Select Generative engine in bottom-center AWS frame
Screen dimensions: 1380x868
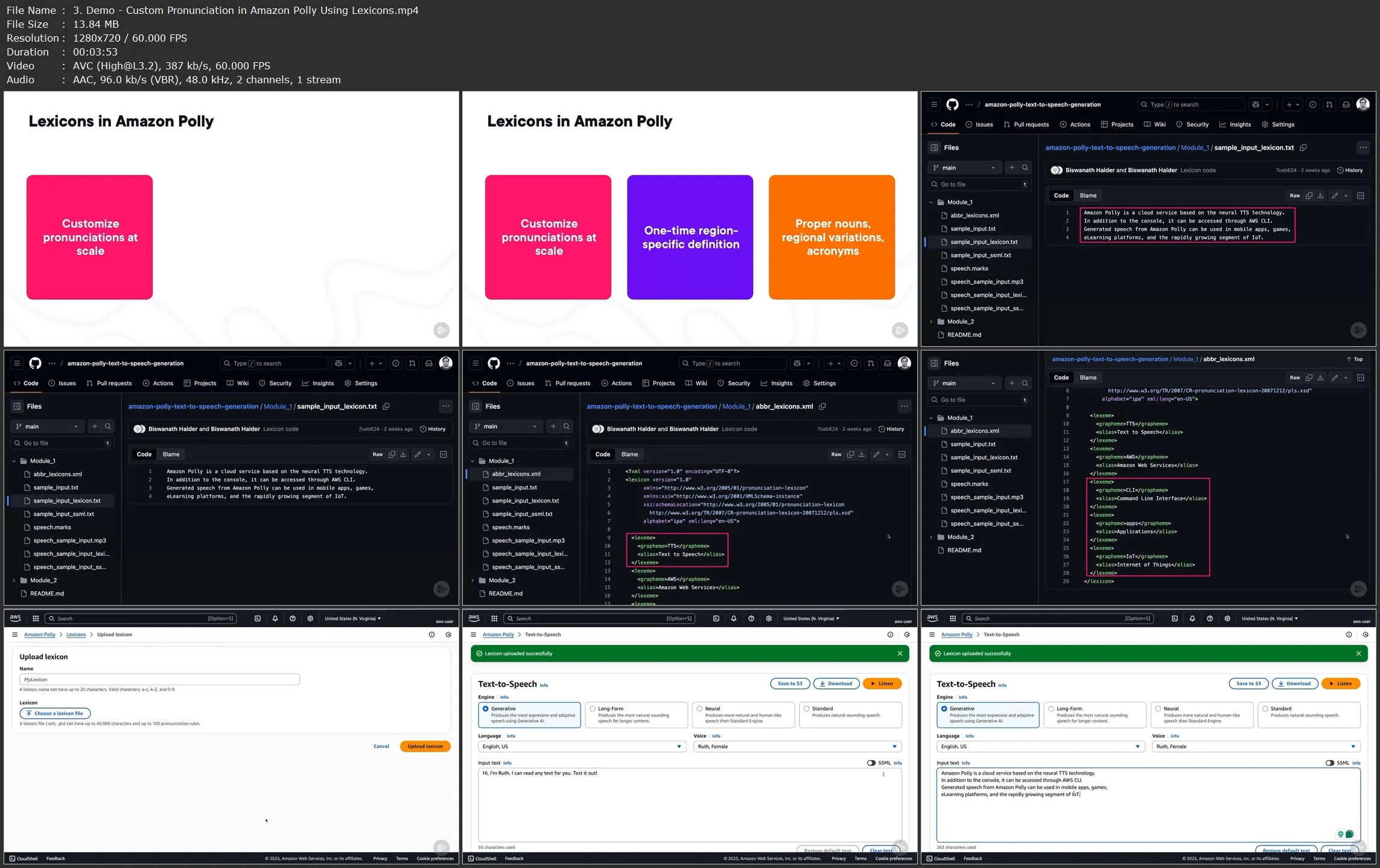coord(529,715)
